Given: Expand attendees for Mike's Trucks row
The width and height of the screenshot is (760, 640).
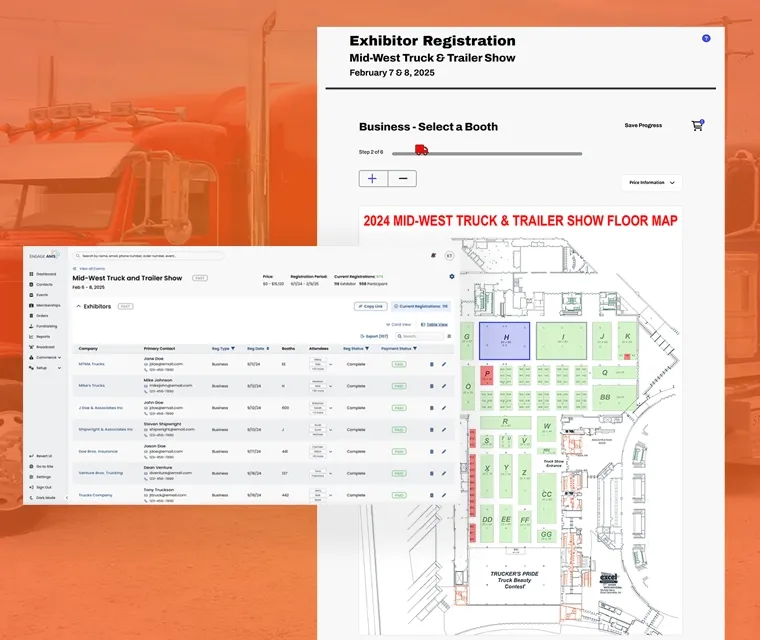Looking at the screenshot, I should click(x=331, y=386).
